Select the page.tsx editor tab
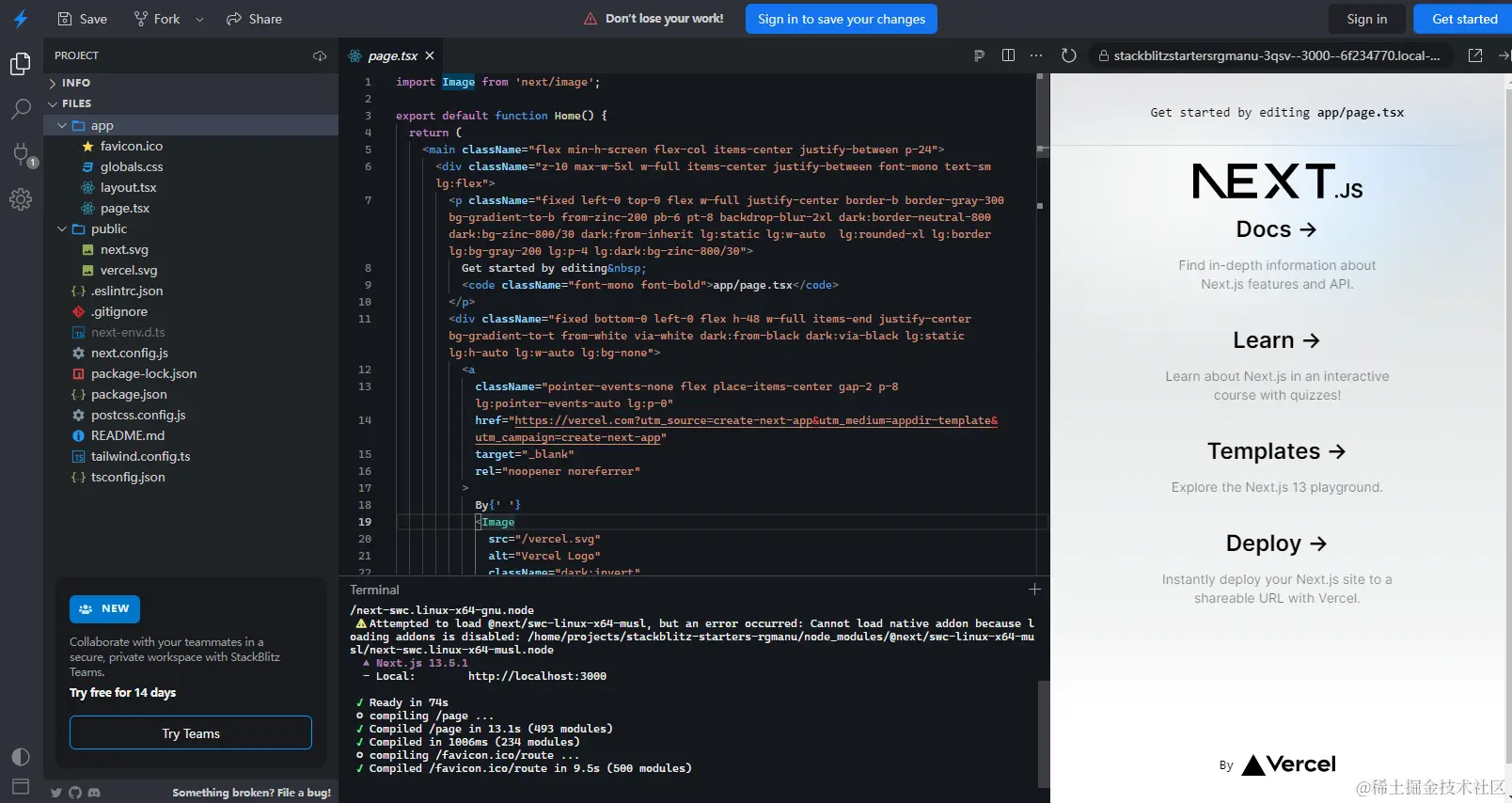Image resolution: width=1512 pixels, height=803 pixels. click(x=390, y=55)
